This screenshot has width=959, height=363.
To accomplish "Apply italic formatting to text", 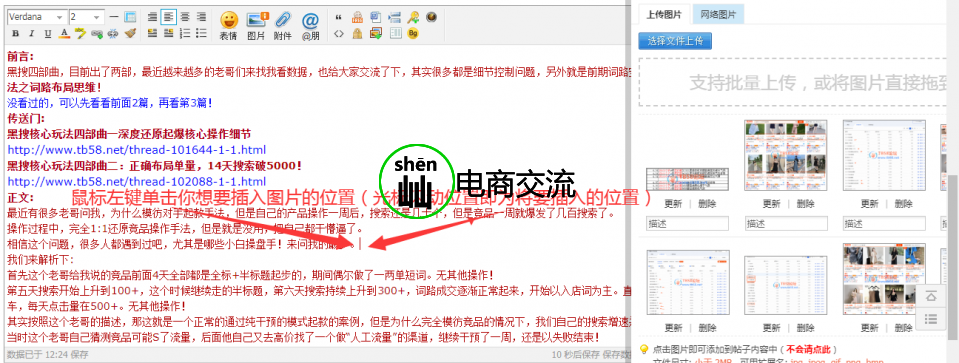I will [32, 33].
